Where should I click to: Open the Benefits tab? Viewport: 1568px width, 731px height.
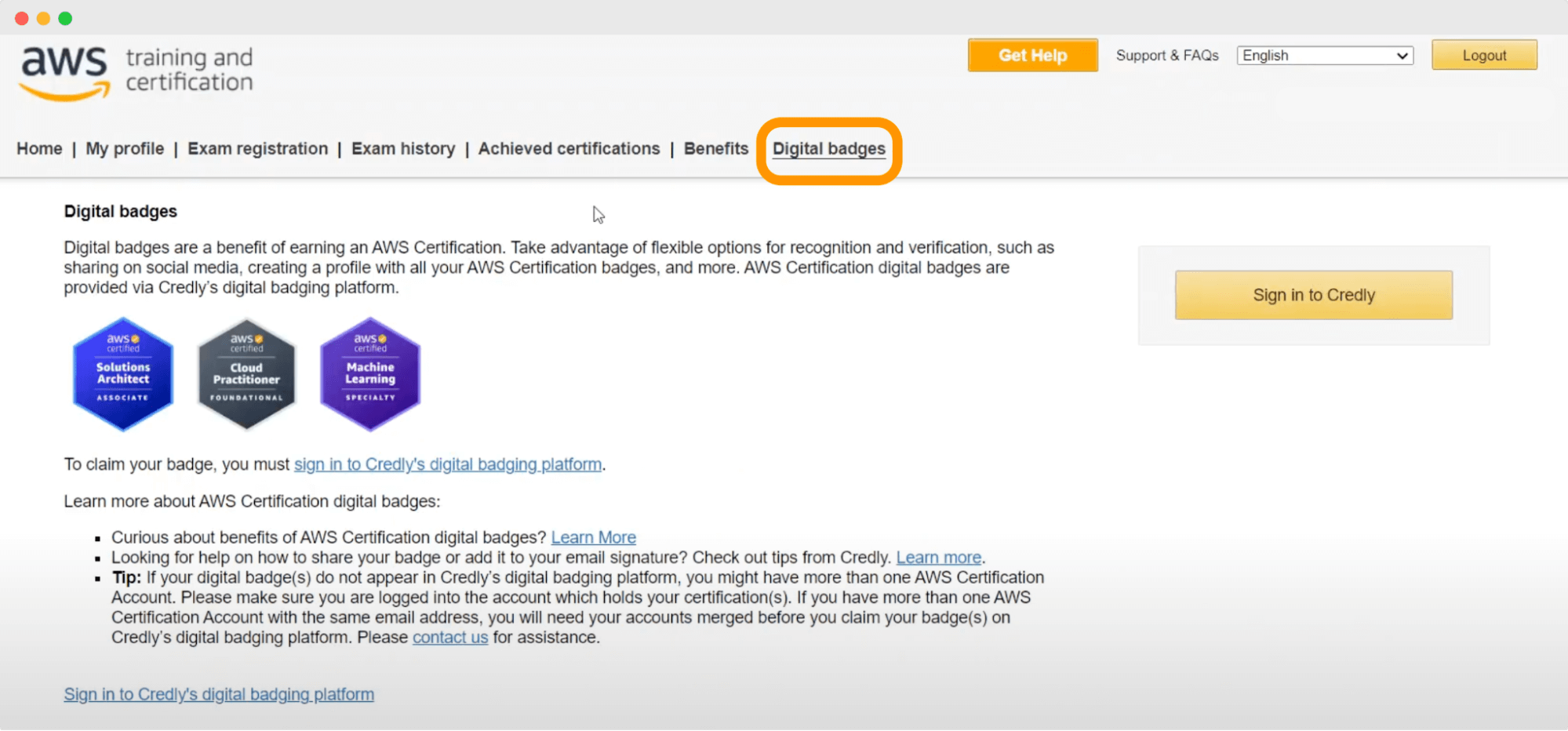(x=716, y=148)
